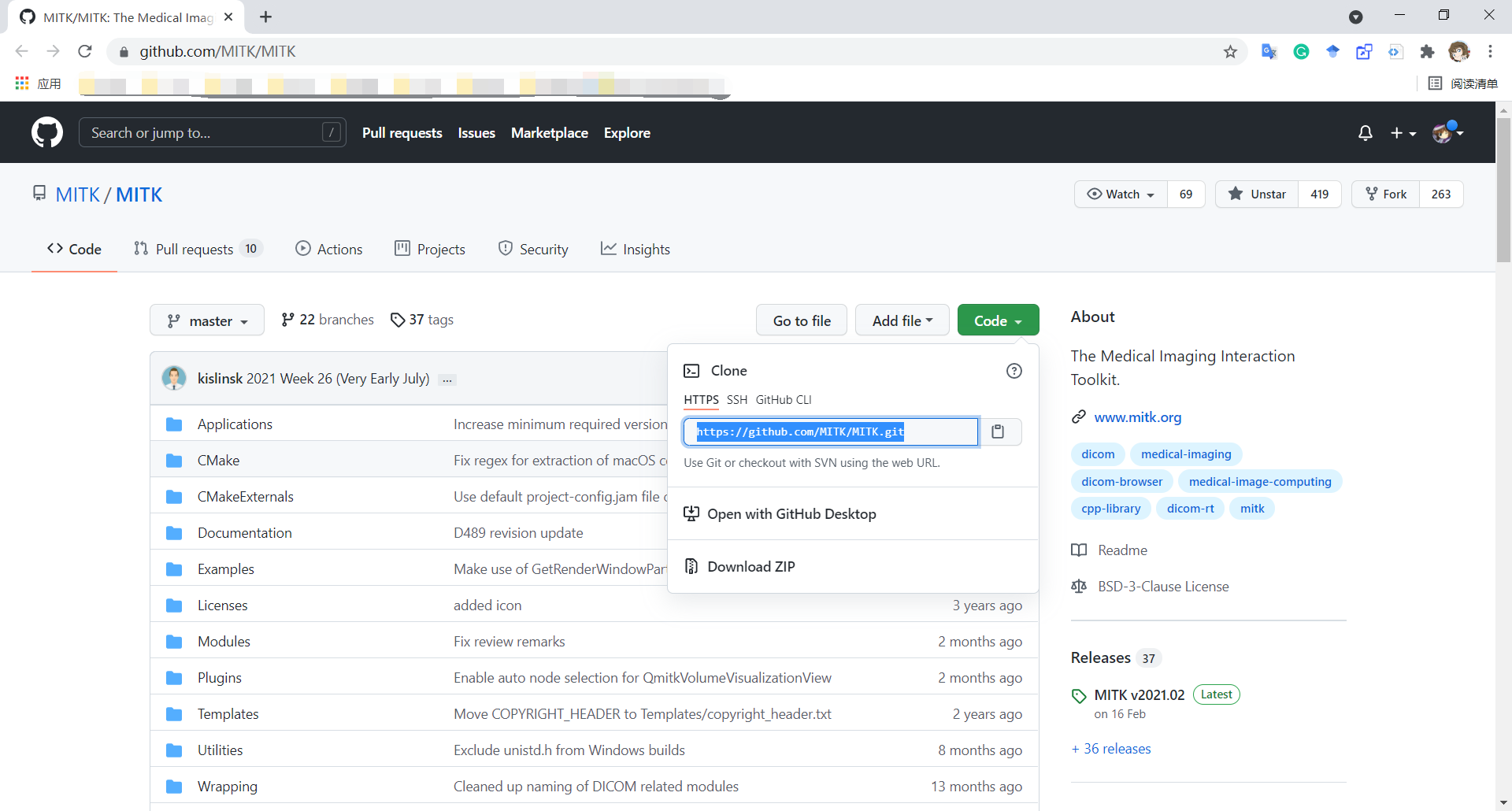This screenshot has width=1512, height=811.
Task: View the 419 stargazers count
Action: pos(1320,194)
